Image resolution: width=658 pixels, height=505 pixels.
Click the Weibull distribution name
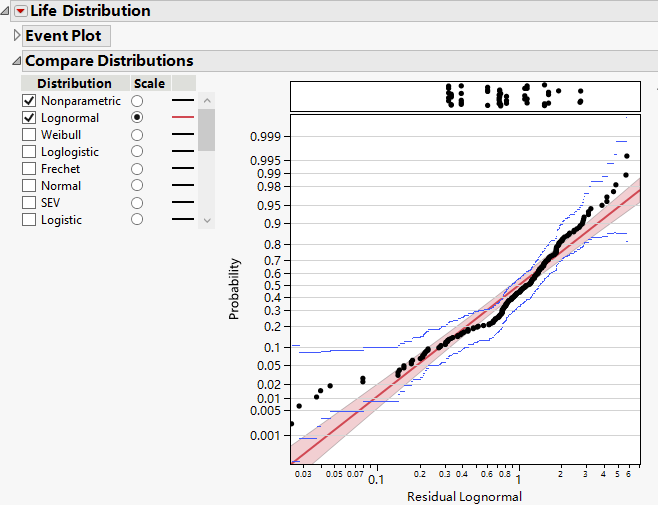(x=61, y=135)
